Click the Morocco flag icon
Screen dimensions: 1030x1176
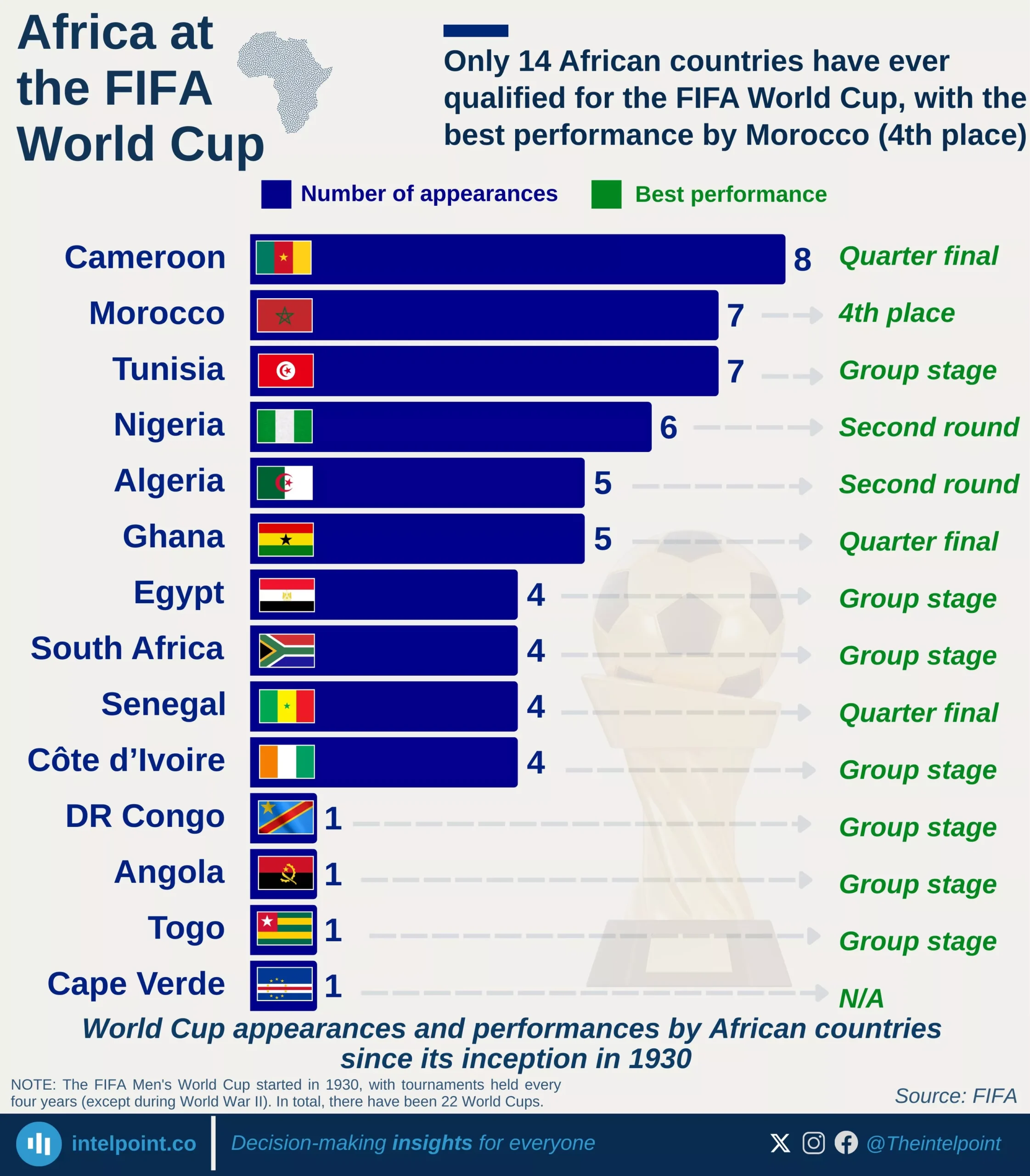pyautogui.click(x=285, y=315)
